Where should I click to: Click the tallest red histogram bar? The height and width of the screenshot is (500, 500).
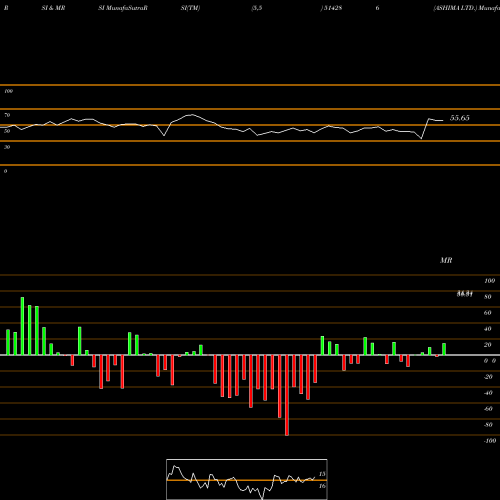point(287,395)
